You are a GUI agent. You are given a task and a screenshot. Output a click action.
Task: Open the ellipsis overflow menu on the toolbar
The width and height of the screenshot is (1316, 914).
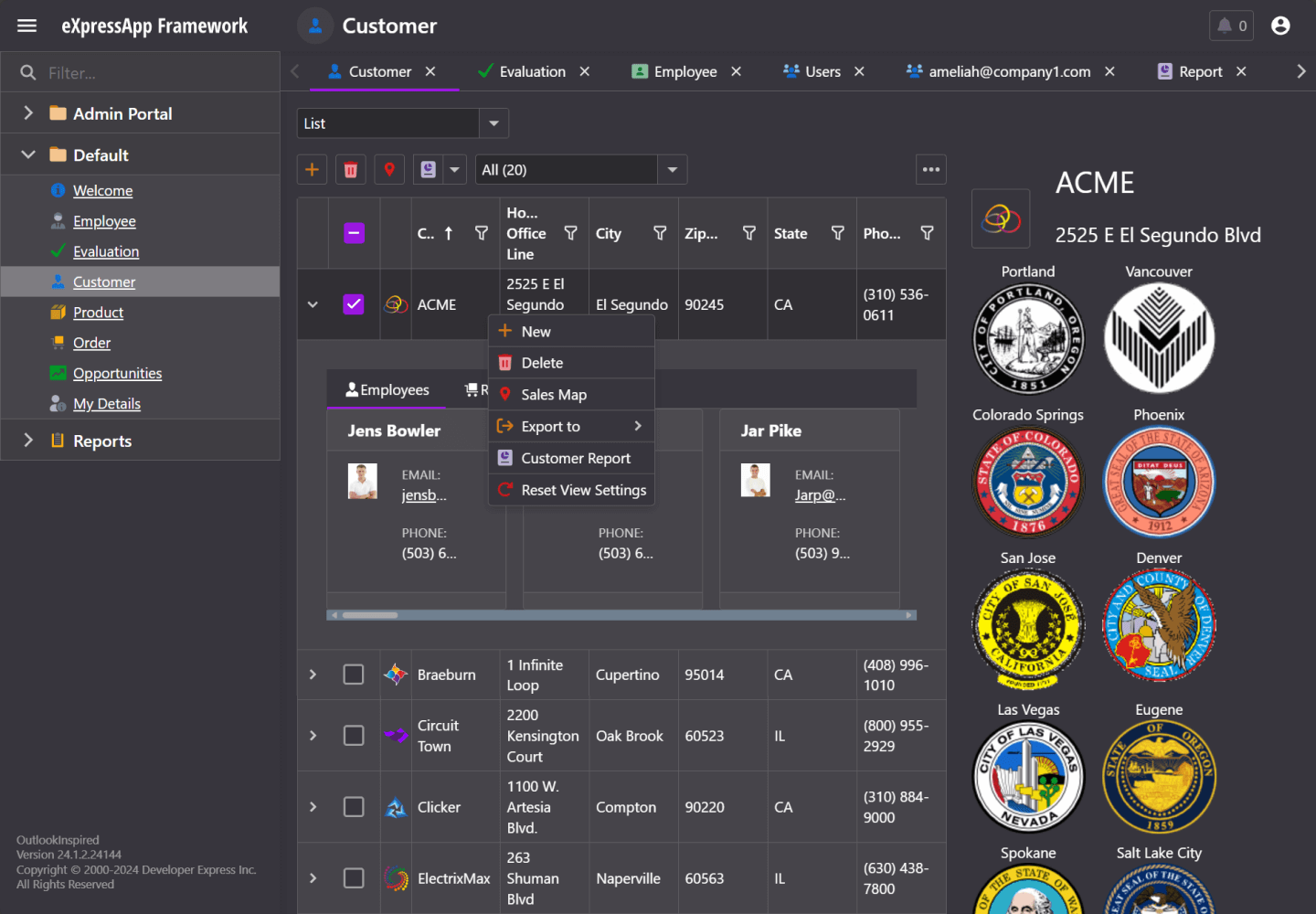[930, 169]
